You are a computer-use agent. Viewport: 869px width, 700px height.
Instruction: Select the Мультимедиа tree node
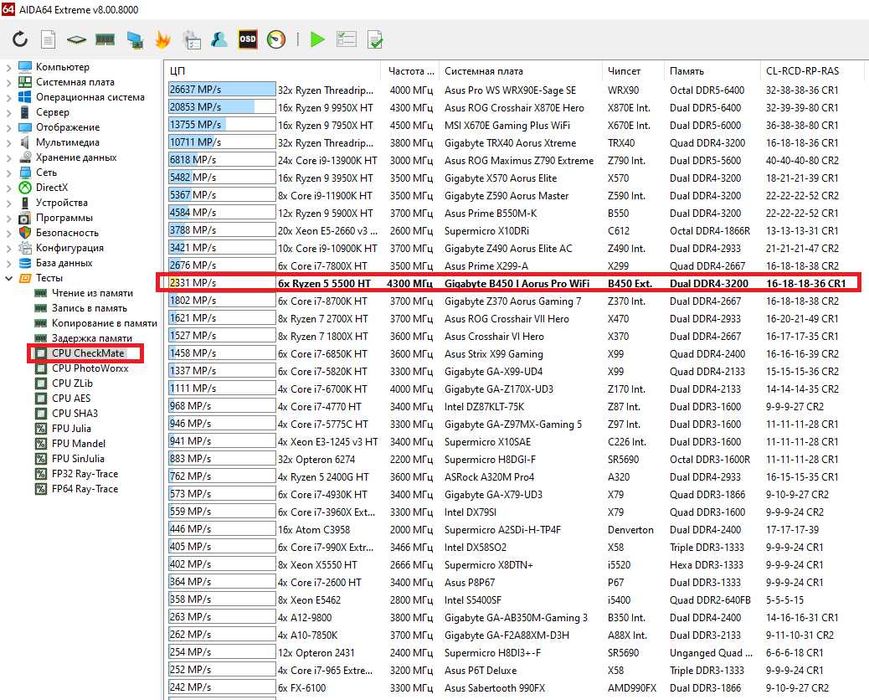coord(68,142)
